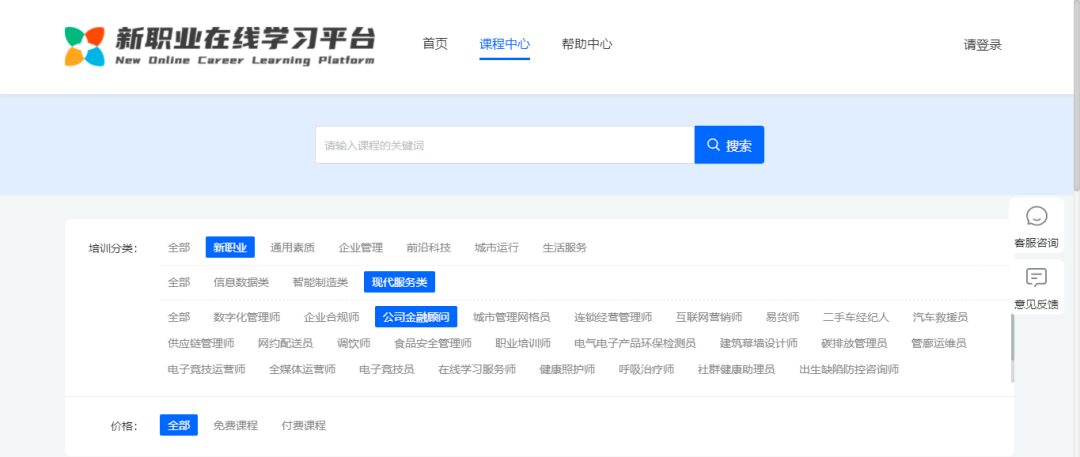Select 全部 beside 数字化管理师
Screen dimensions: 1080x457
click(179, 317)
